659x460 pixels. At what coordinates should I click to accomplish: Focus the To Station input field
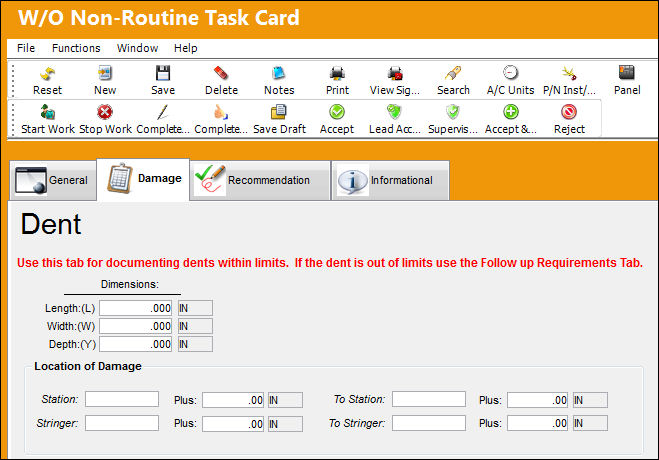[x=429, y=399]
